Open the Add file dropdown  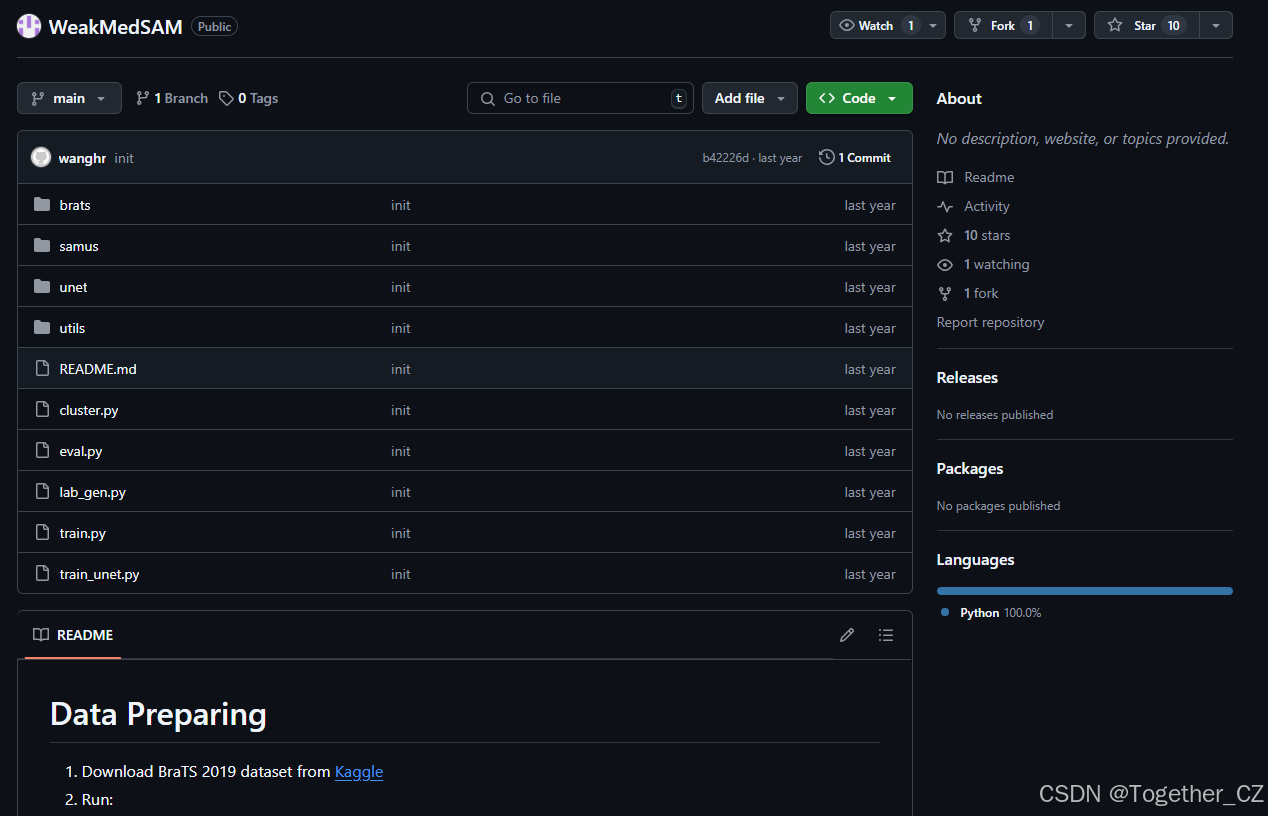[x=750, y=98]
